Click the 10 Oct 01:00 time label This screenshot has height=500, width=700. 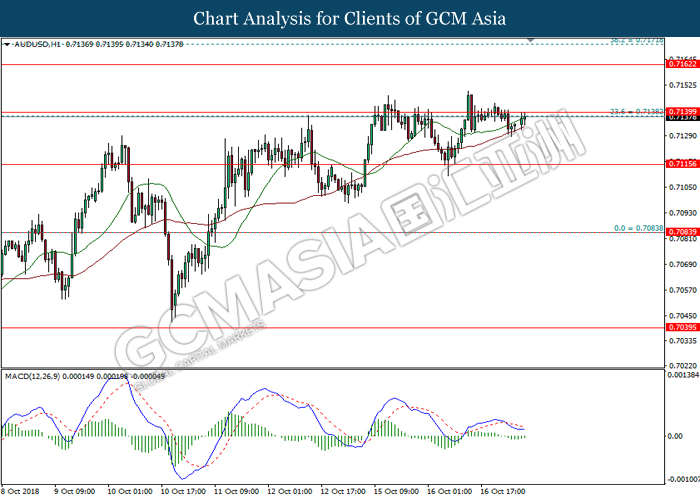tap(129, 492)
